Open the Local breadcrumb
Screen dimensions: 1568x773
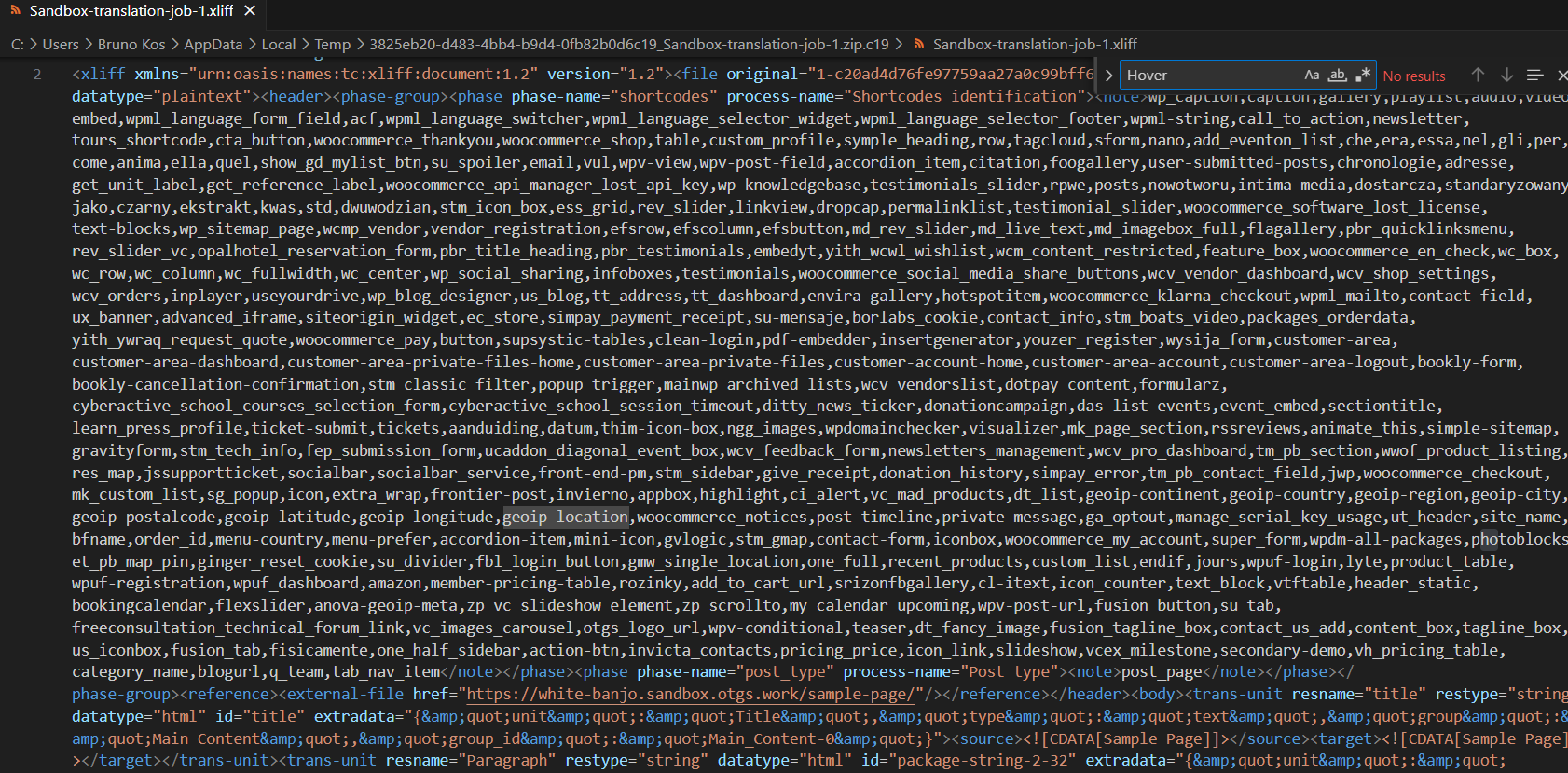coord(278,44)
